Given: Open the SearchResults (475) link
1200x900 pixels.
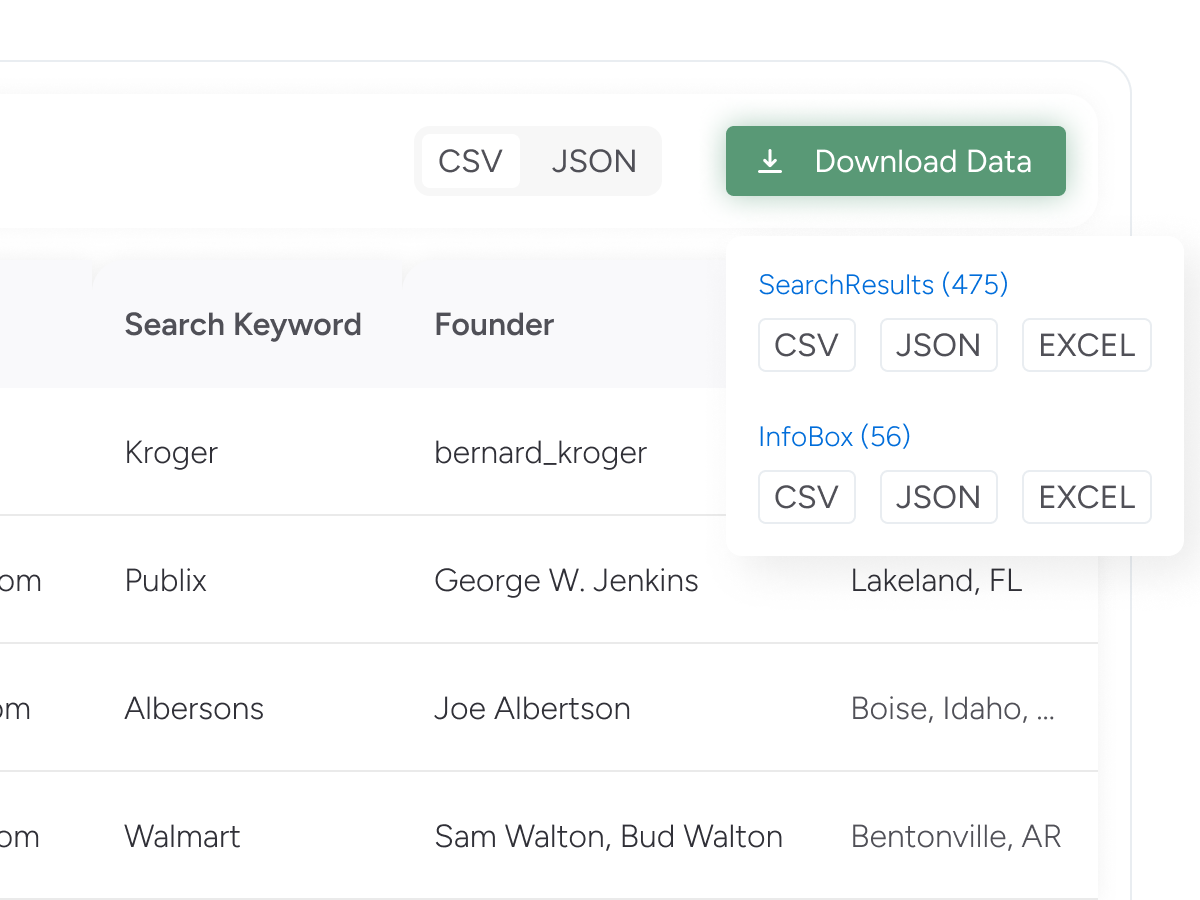Looking at the screenshot, I should tap(883, 285).
